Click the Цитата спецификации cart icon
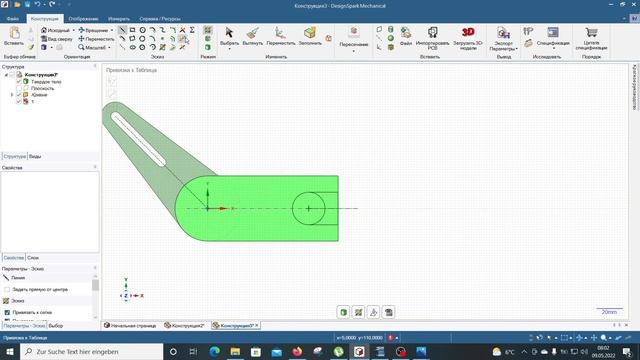640x360 pixels. [x=591, y=38]
